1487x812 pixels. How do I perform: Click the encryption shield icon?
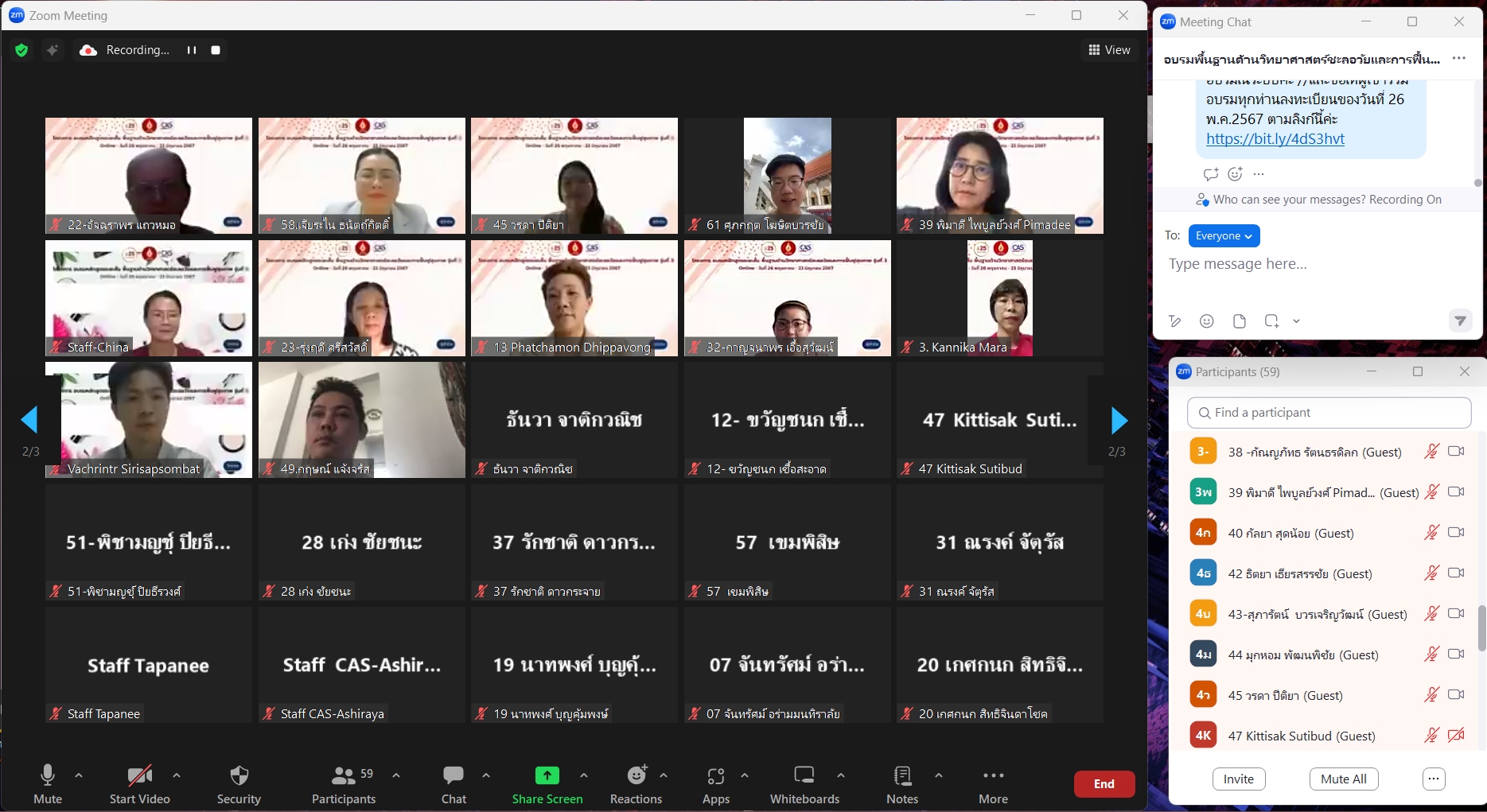[x=21, y=50]
